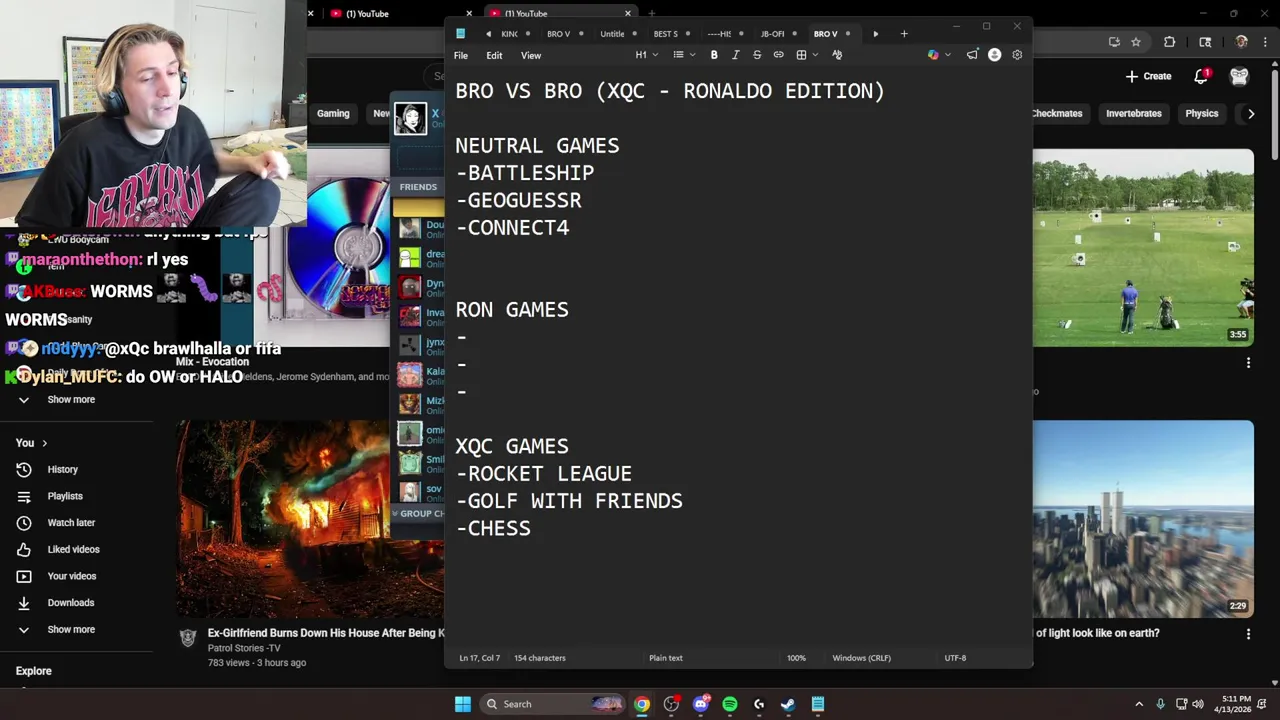Viewport: 1280px width, 720px height.
Task: Open Spotify from the taskbar
Action: tap(730, 704)
